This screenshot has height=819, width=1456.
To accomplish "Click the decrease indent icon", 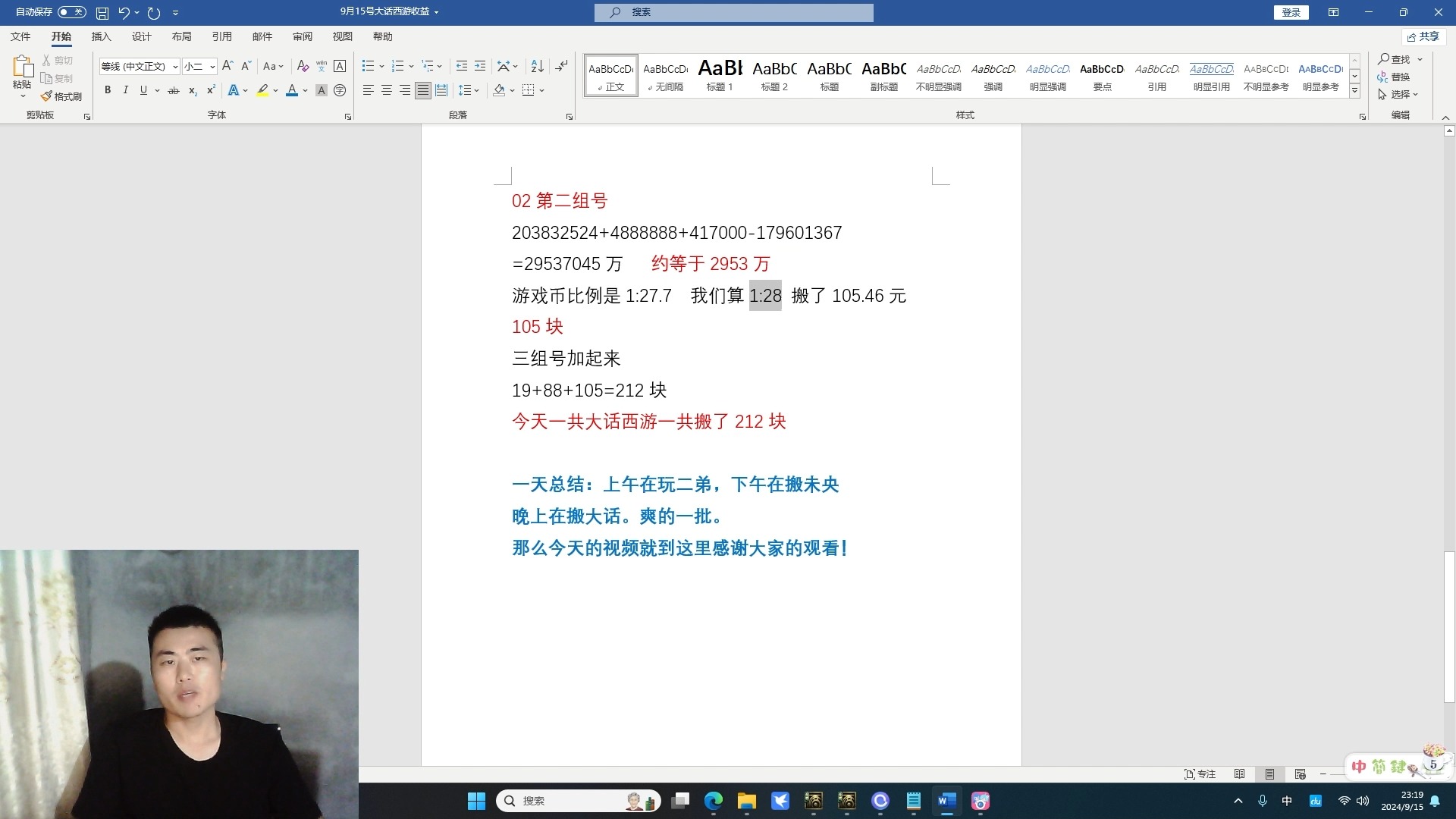I will point(461,66).
